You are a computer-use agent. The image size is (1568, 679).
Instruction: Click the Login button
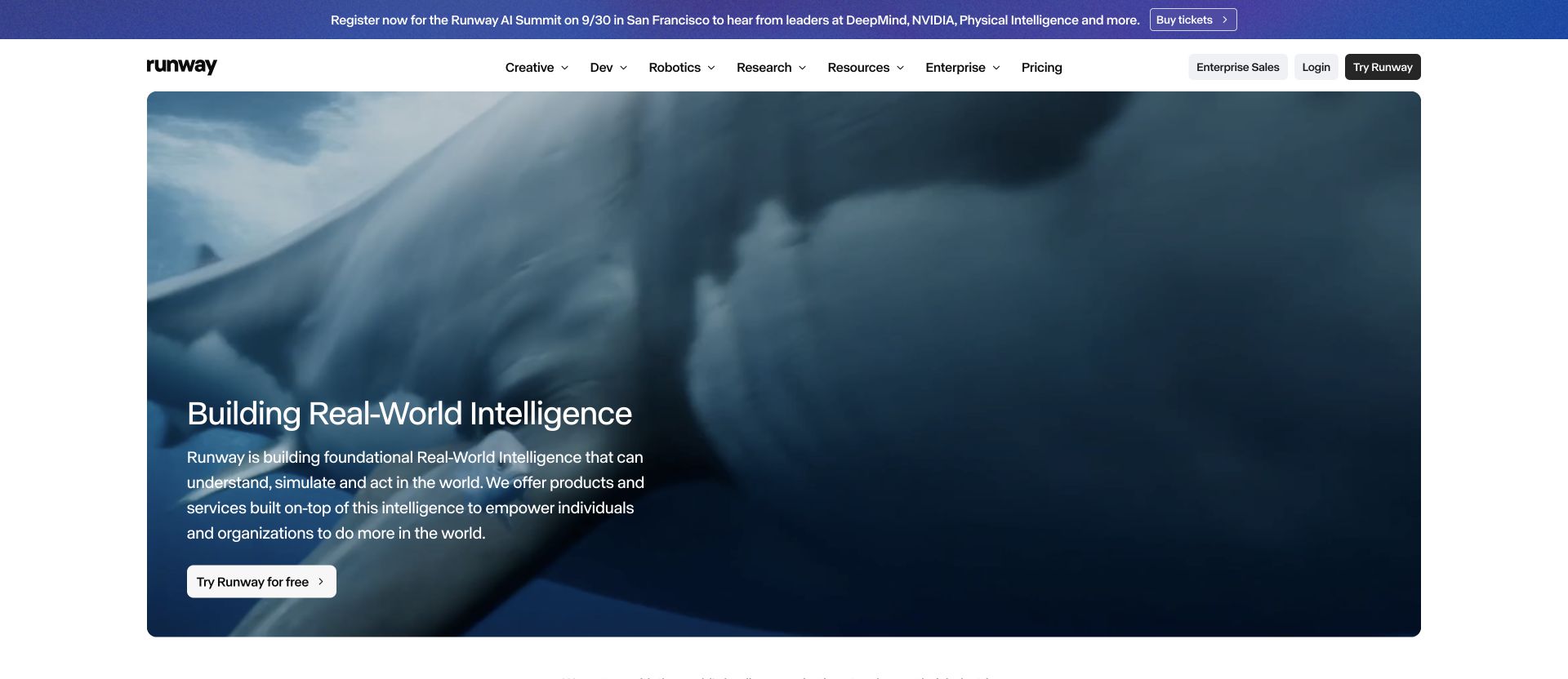point(1316,67)
